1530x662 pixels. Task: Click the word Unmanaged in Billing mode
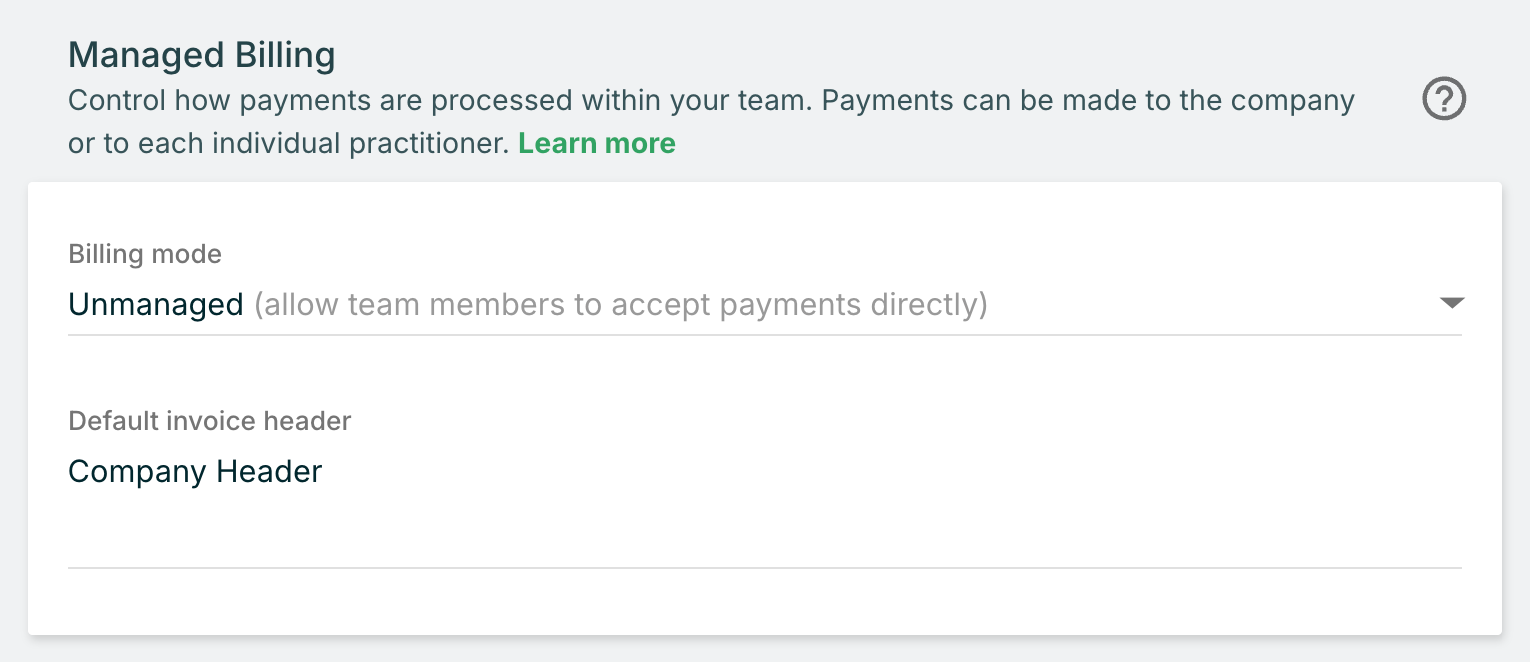(155, 304)
